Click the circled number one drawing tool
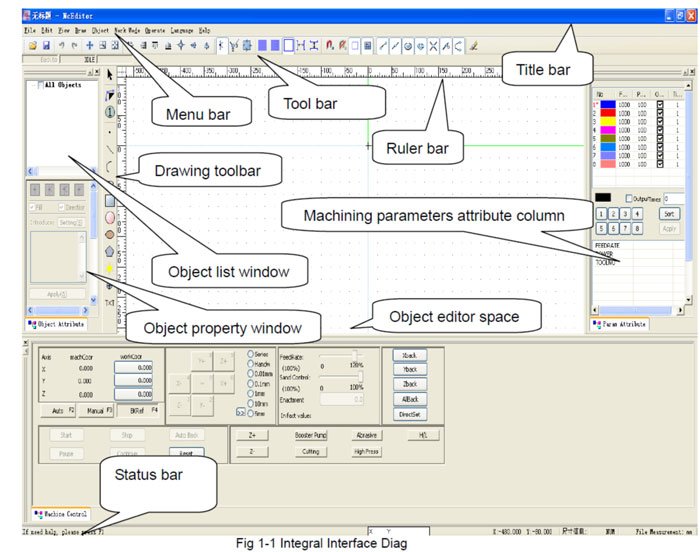The image size is (700, 552). [x=110, y=112]
